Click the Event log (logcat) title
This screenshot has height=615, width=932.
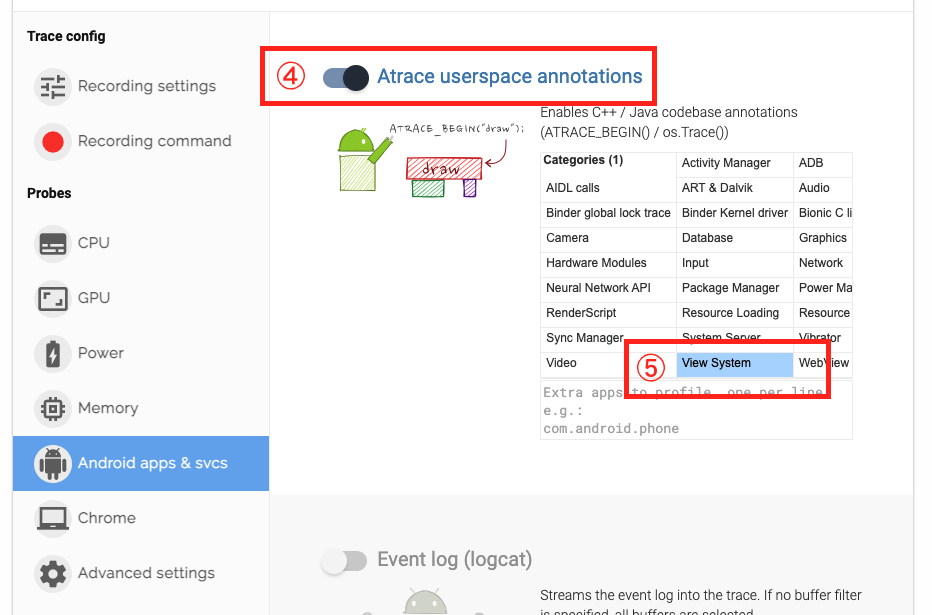pyautogui.click(x=455, y=560)
